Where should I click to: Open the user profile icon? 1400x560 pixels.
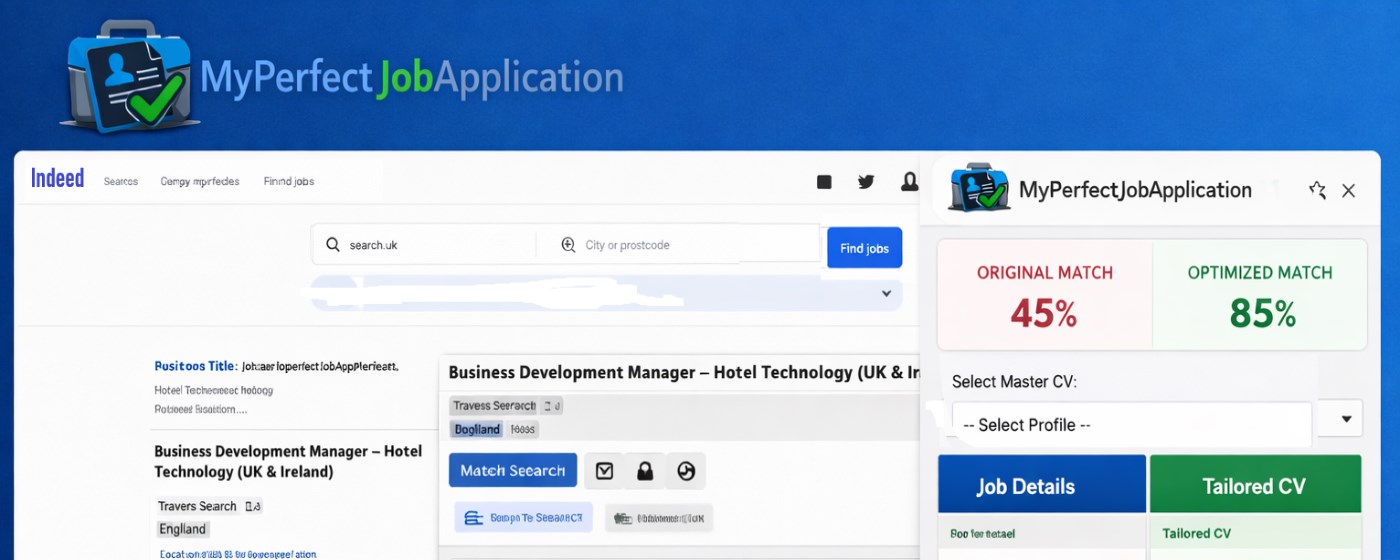click(x=909, y=182)
